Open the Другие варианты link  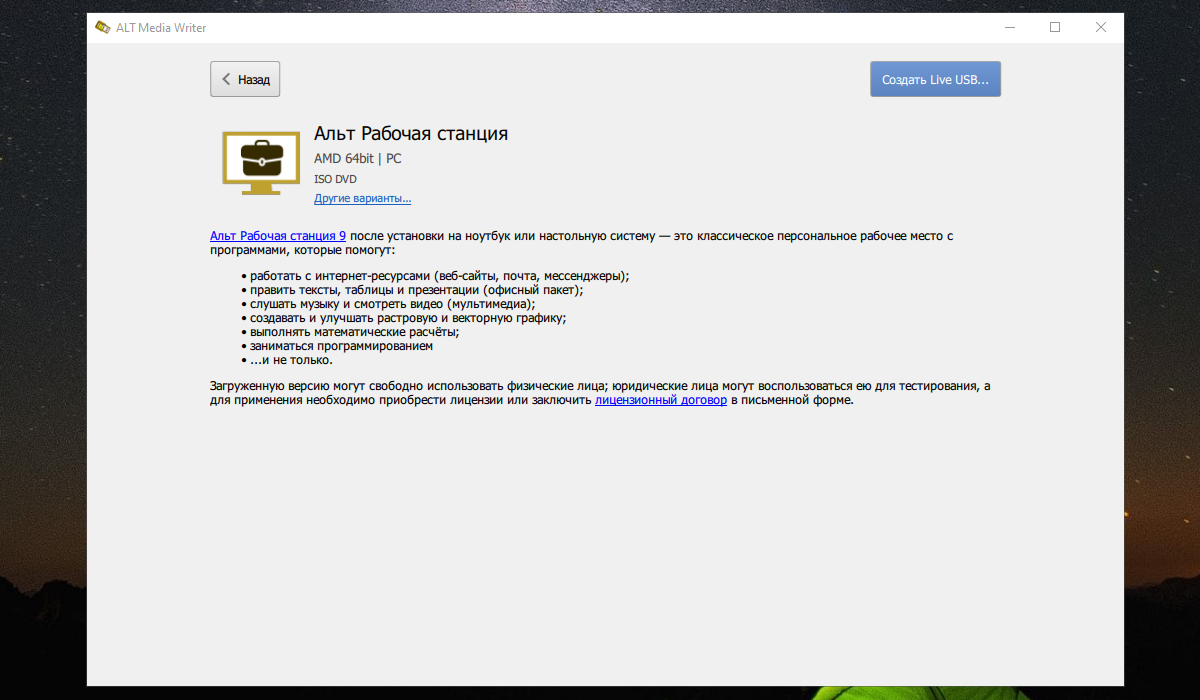pos(362,199)
